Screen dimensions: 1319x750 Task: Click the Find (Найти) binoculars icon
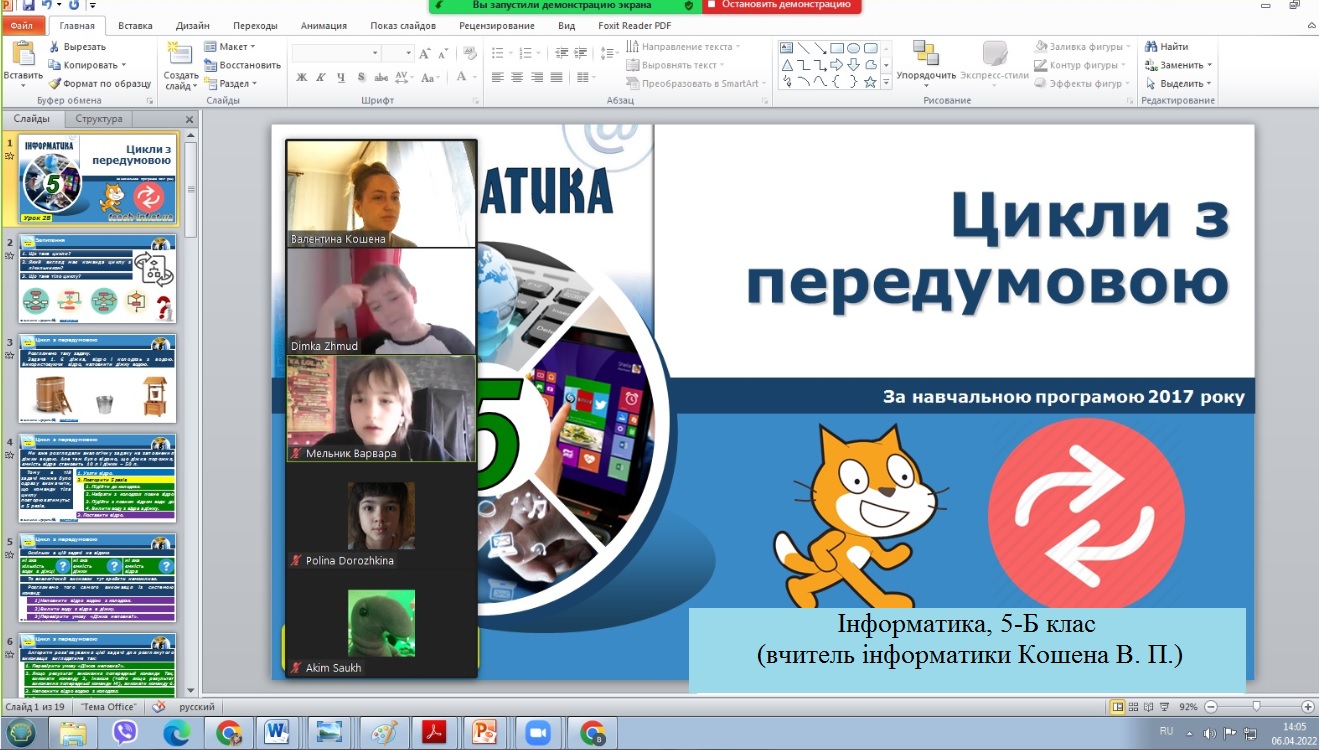pos(1151,47)
